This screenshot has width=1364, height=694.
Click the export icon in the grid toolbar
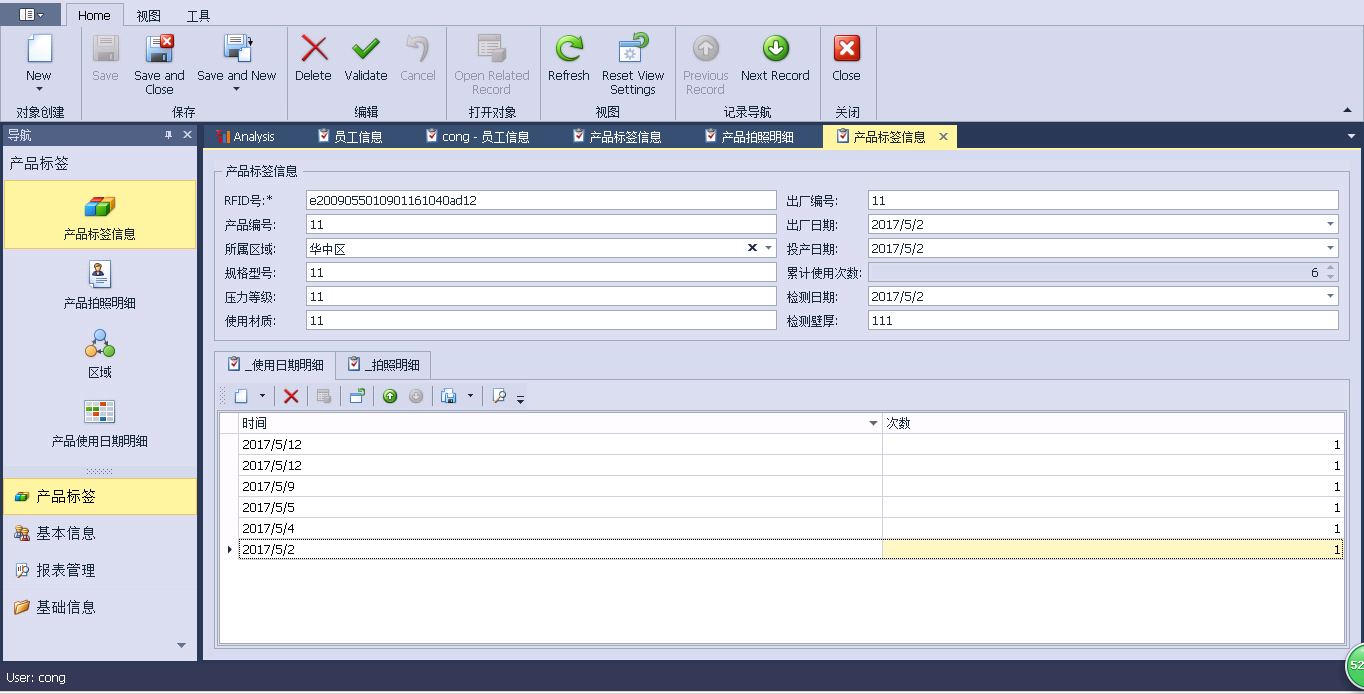click(x=449, y=396)
